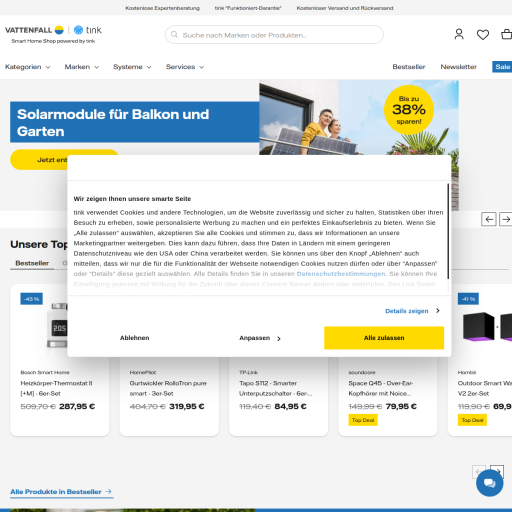This screenshot has width=512, height=512.
Task: Open Tapo S112 Unterputzschalter product
Action: 276,388
